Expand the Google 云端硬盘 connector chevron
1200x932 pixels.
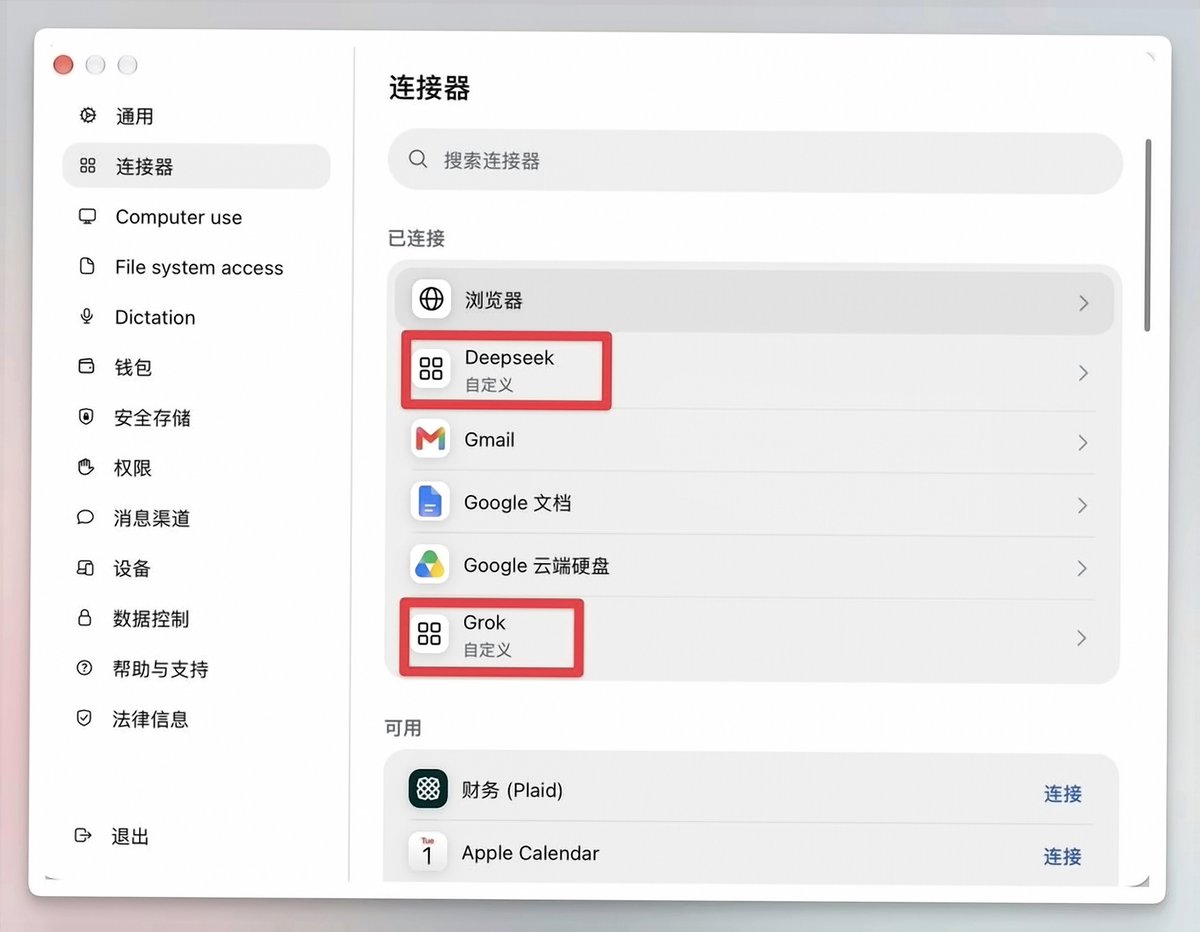point(1082,568)
